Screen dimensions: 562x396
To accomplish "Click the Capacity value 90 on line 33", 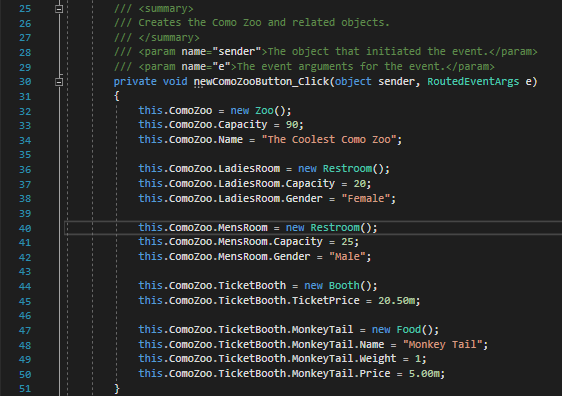I will click(292, 125).
